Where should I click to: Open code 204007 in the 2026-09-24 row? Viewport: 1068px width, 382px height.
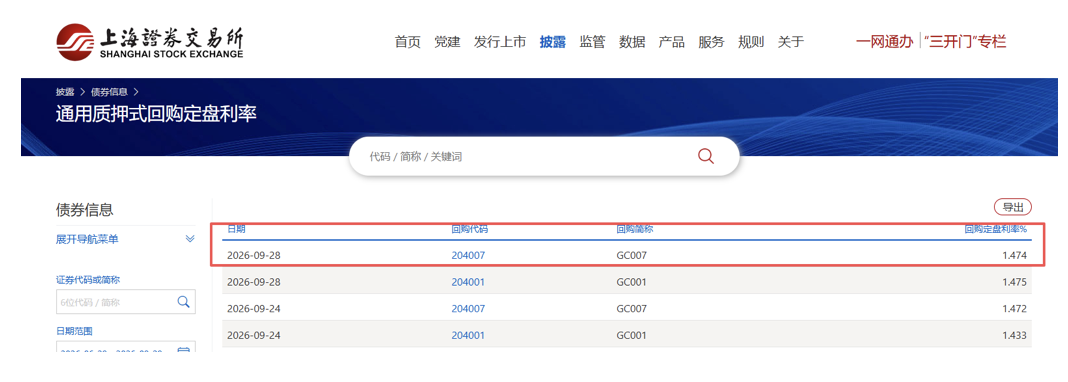[468, 308]
